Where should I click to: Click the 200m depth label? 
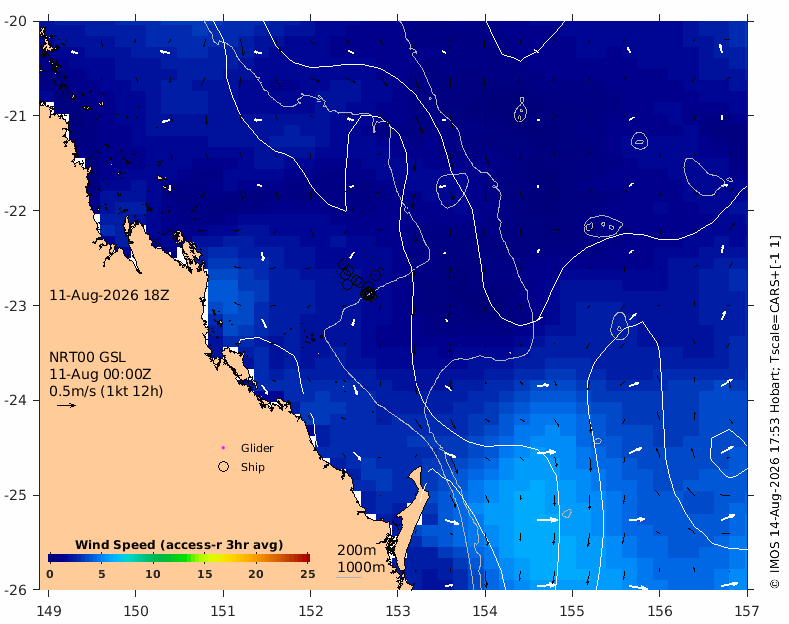coord(357,550)
